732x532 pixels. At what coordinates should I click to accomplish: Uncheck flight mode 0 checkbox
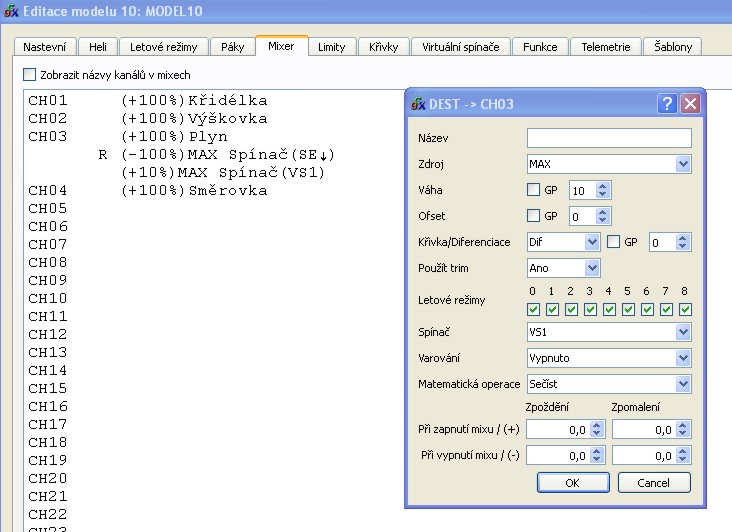(x=534, y=309)
